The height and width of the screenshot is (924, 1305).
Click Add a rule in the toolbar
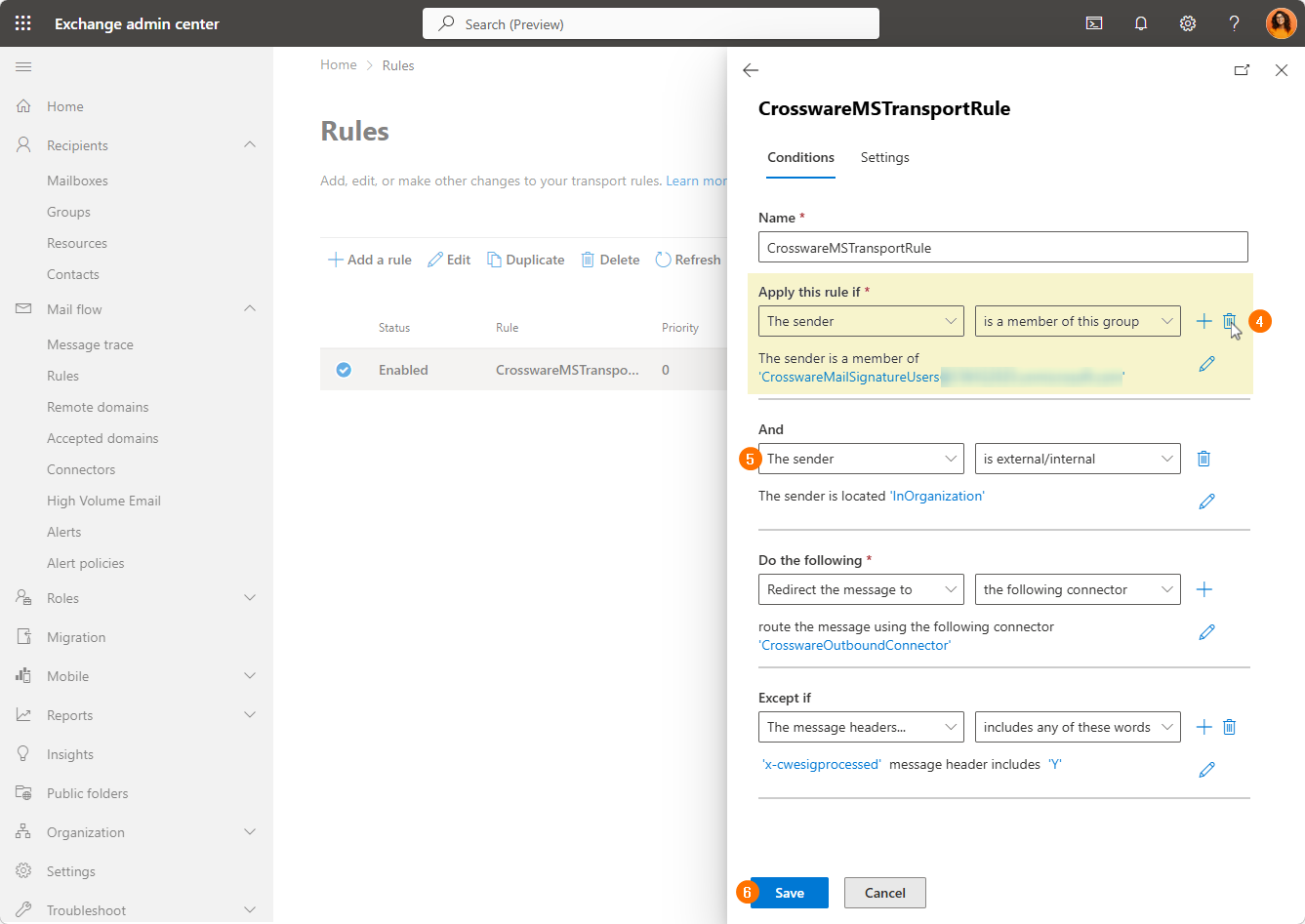click(370, 260)
